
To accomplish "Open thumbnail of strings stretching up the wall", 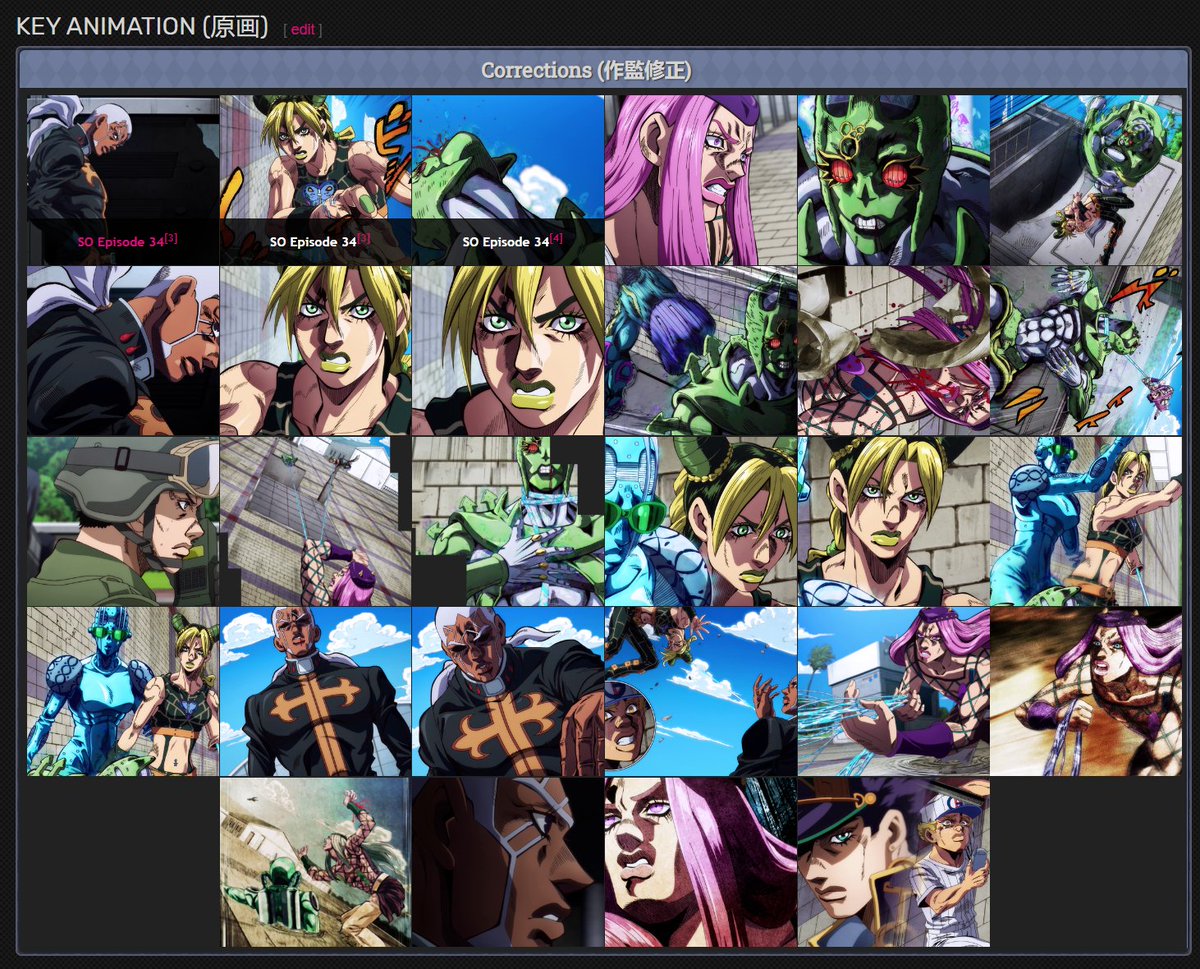I will (x=316, y=521).
